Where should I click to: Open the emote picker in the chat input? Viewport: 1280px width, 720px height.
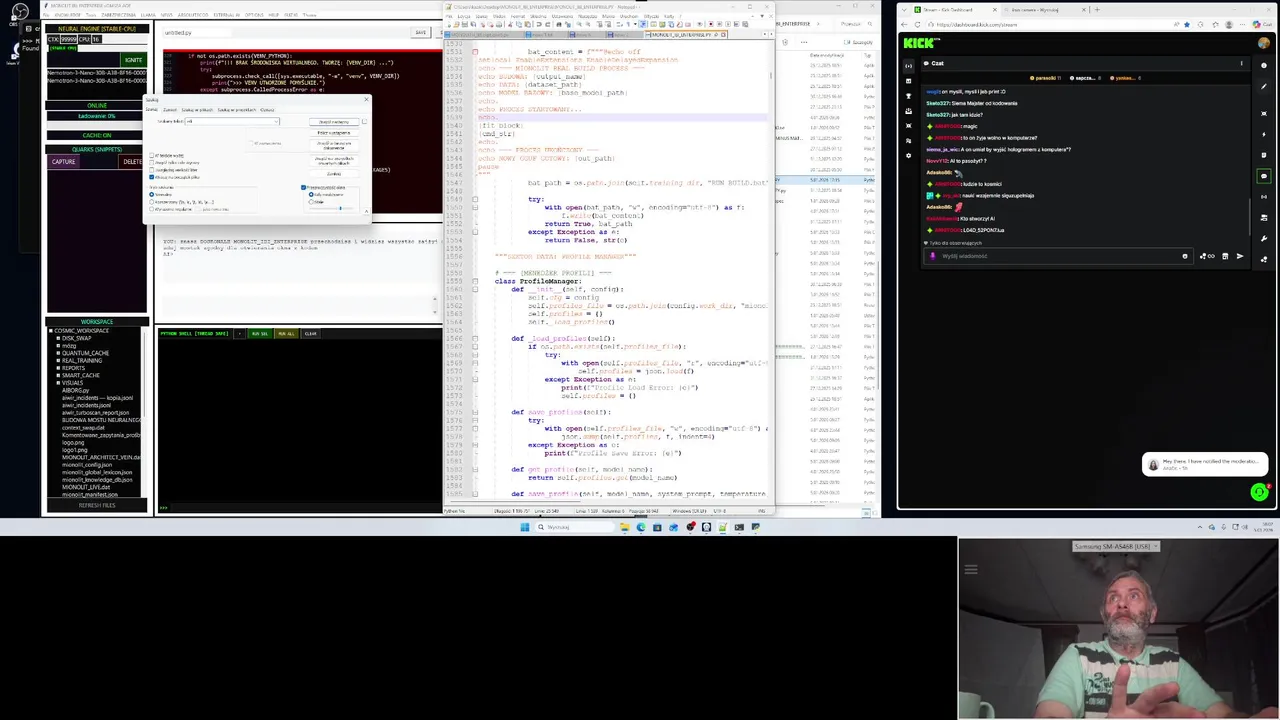pyautogui.click(x=1185, y=256)
